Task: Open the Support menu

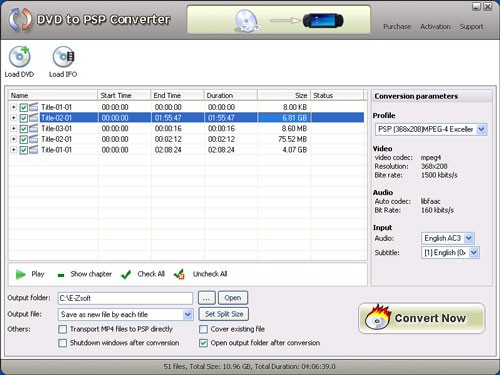Action: [x=471, y=27]
